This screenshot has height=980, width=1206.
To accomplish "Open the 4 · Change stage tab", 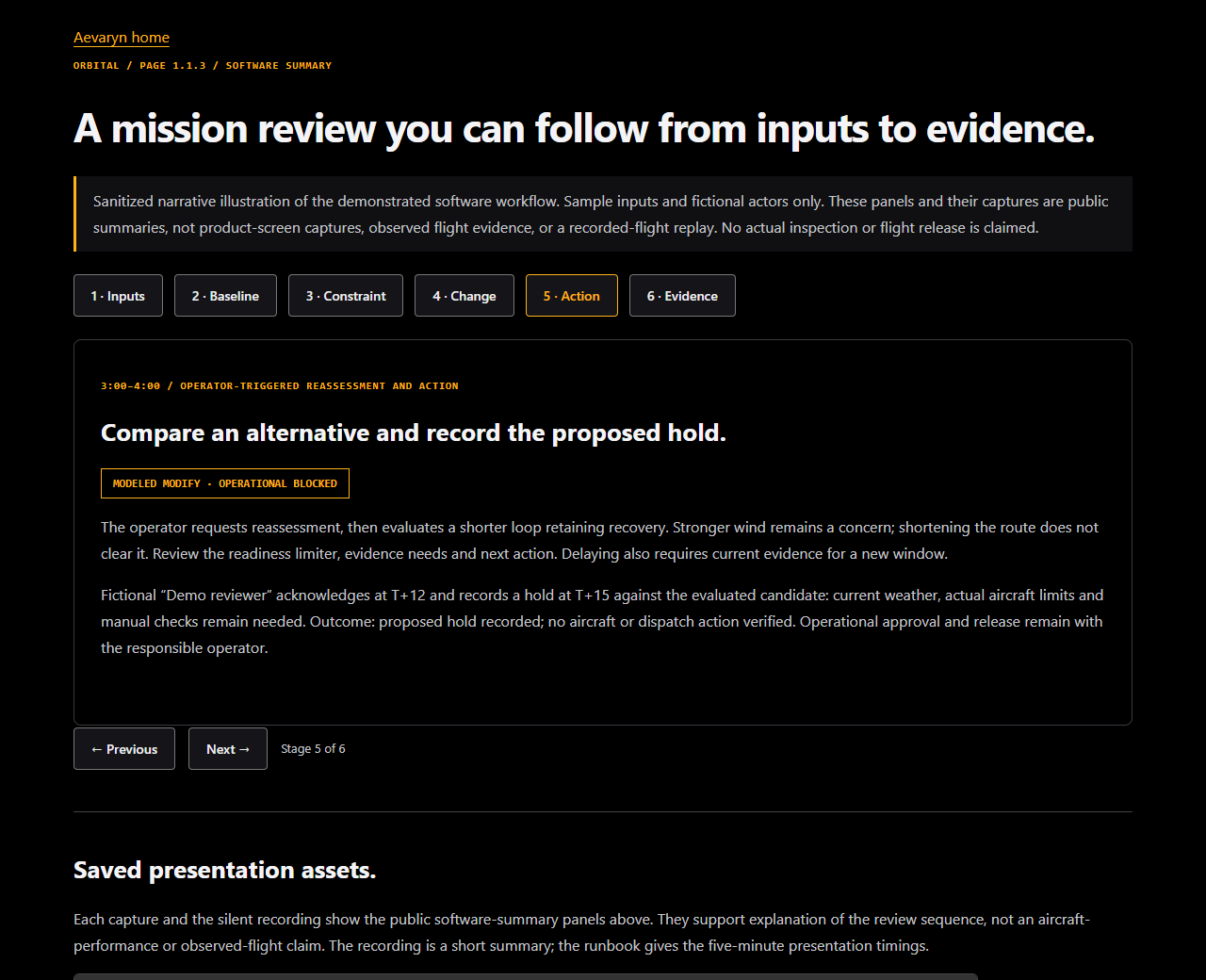I will [x=464, y=296].
